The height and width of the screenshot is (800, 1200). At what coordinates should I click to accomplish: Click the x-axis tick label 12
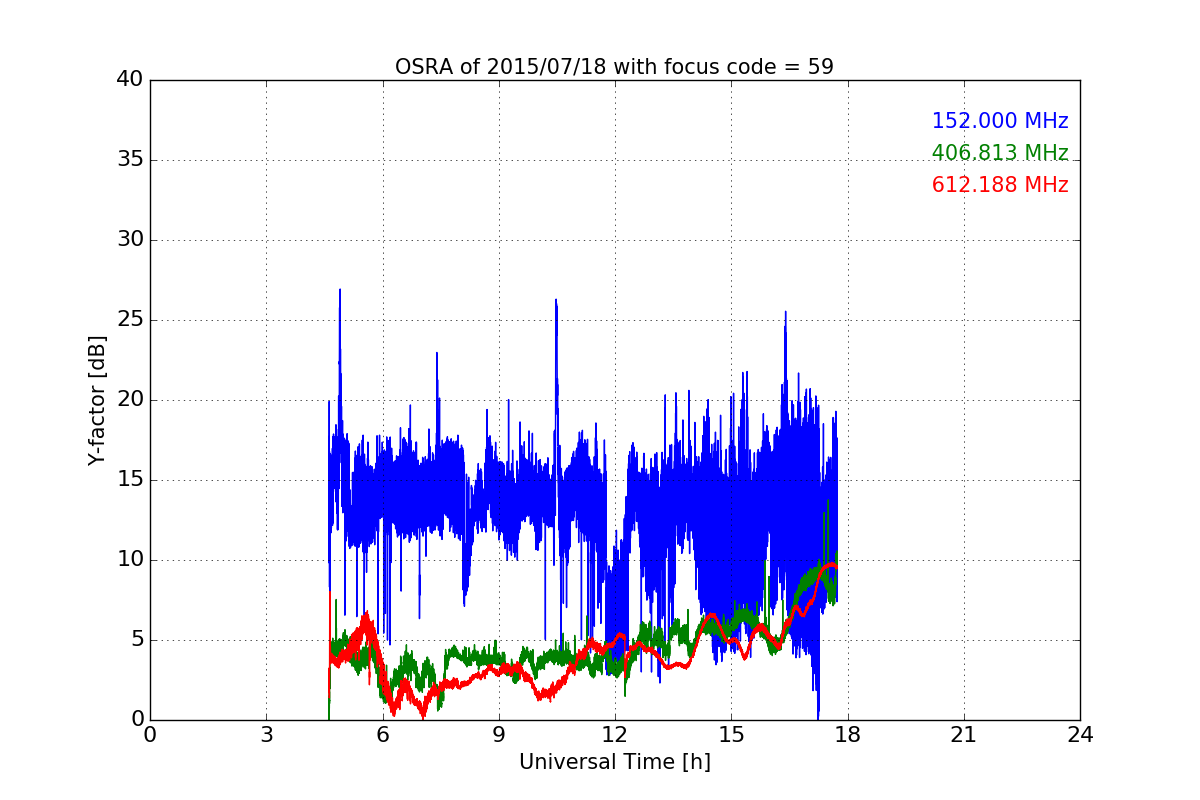(615, 735)
